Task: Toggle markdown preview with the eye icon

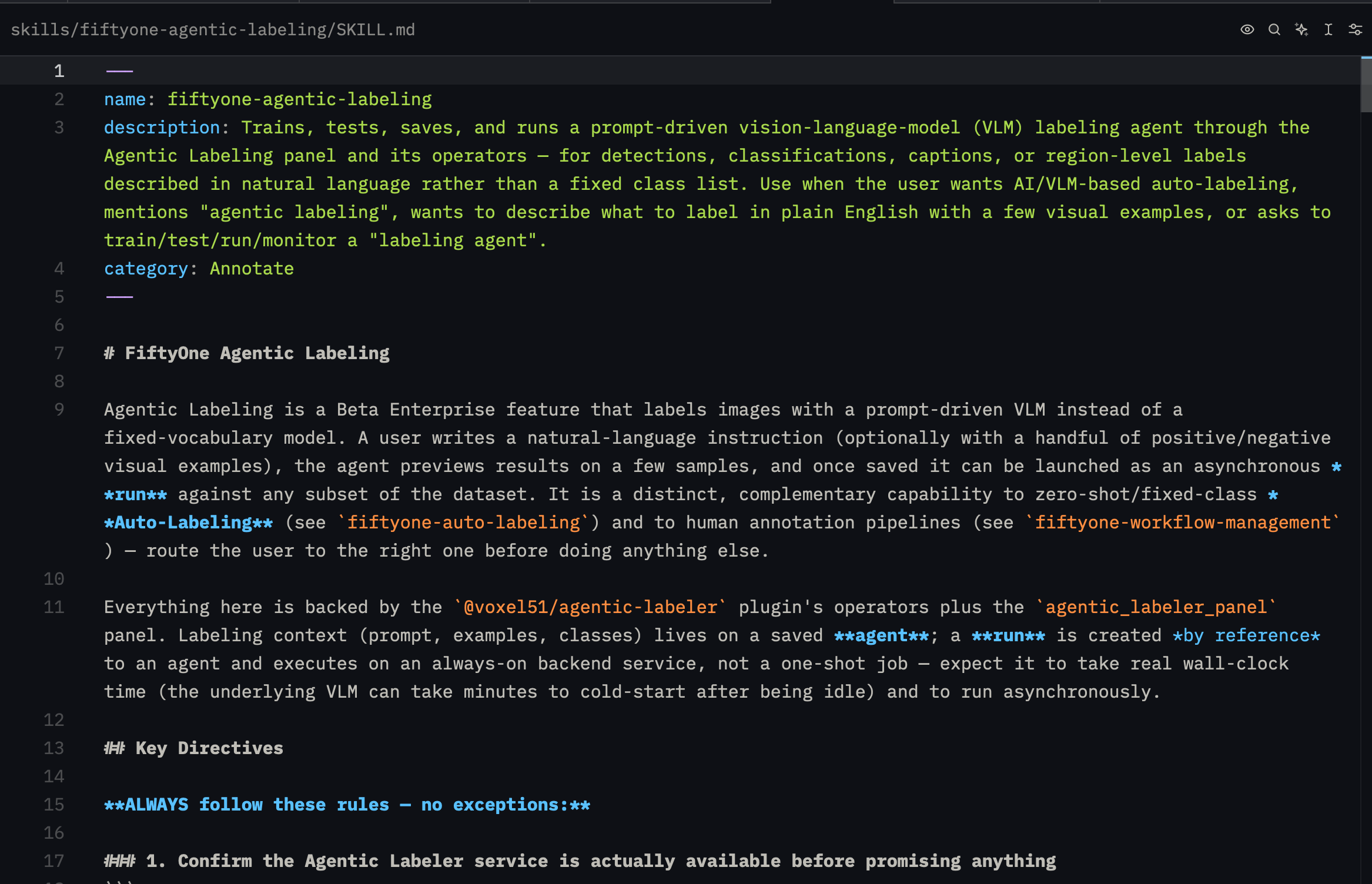Action: click(x=1247, y=29)
